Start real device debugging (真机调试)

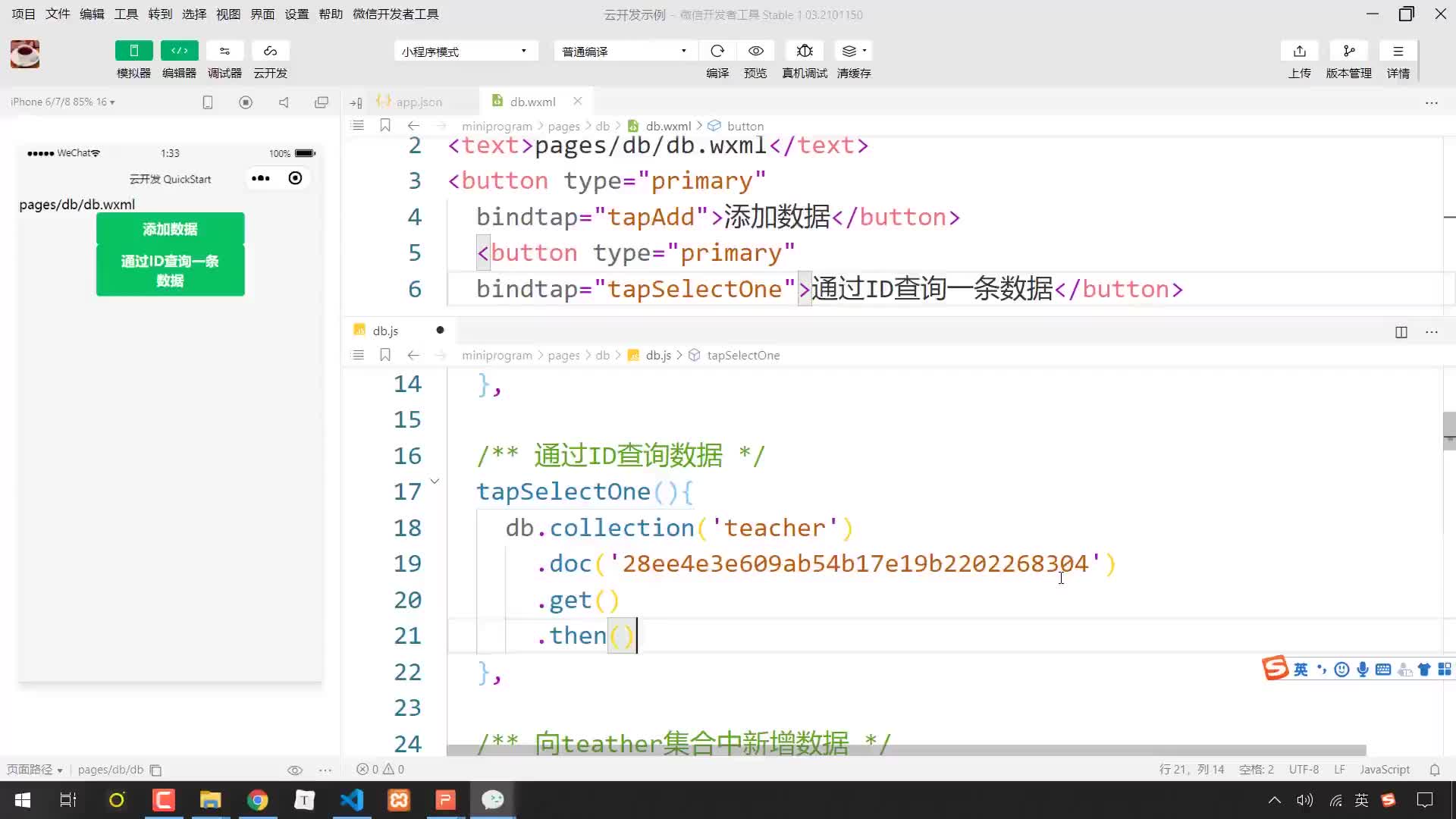(x=805, y=51)
